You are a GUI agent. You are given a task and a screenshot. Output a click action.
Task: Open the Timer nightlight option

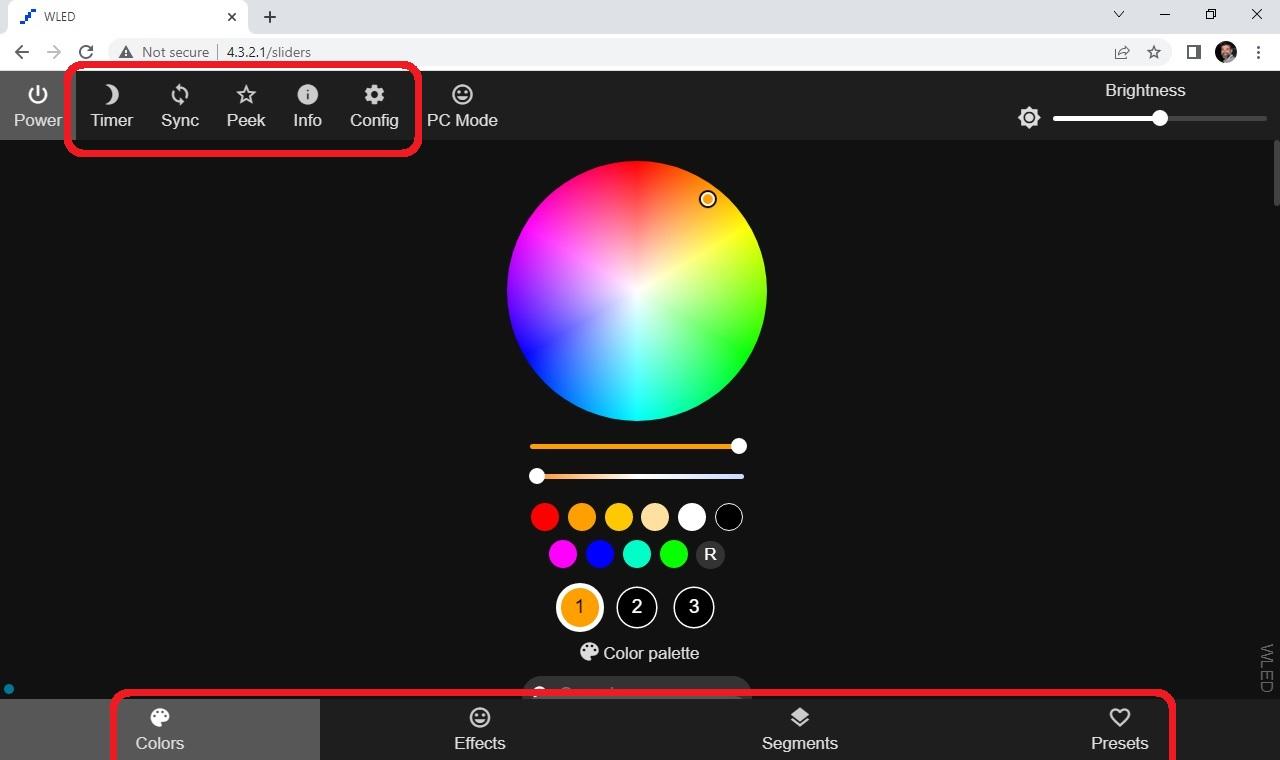pos(111,106)
